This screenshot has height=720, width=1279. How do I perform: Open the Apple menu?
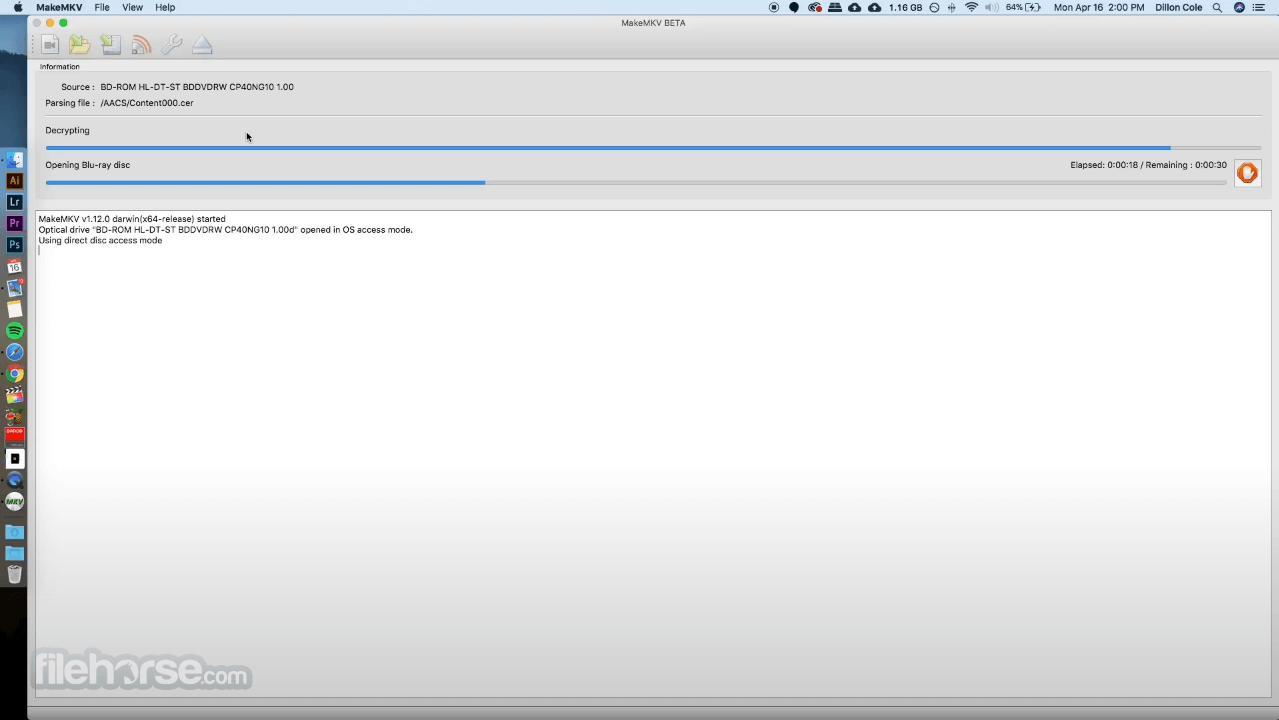click(x=17, y=7)
